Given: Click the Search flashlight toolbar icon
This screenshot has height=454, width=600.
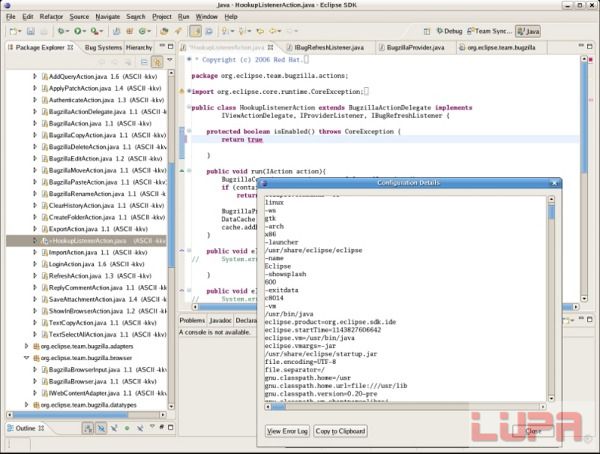Looking at the screenshot, I should (178, 31).
